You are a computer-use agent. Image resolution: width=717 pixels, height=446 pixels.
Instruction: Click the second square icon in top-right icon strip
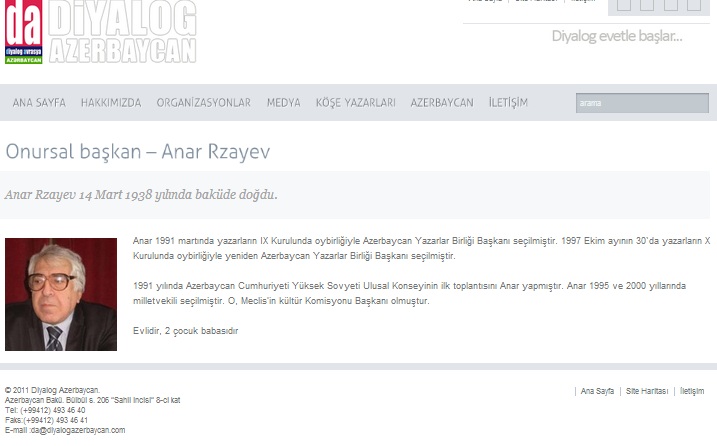point(647,5)
